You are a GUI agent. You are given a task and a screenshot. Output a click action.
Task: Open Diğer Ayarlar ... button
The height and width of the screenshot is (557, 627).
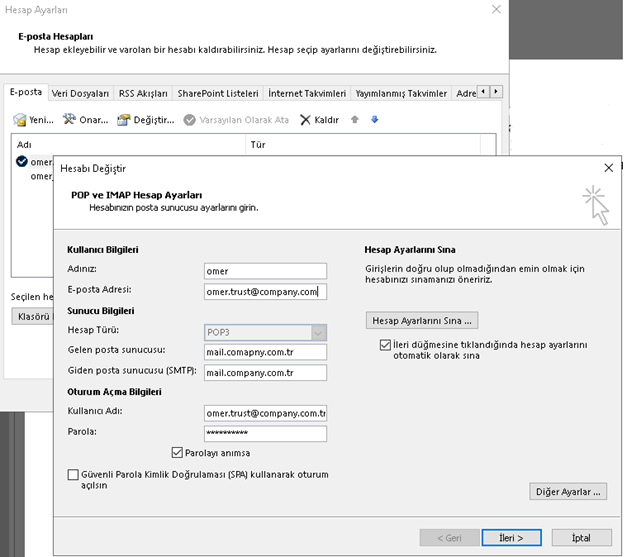(568, 491)
